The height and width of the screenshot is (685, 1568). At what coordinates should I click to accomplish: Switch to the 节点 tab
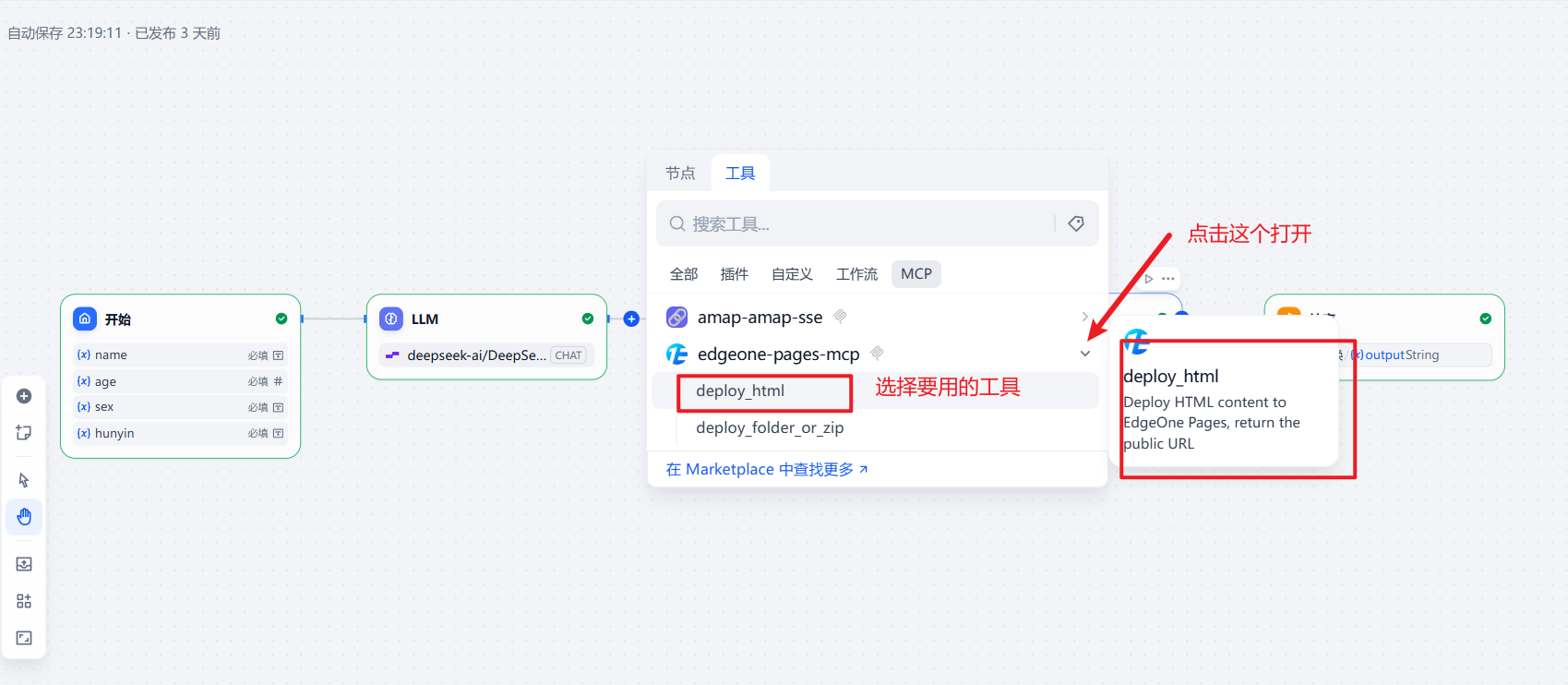680,174
